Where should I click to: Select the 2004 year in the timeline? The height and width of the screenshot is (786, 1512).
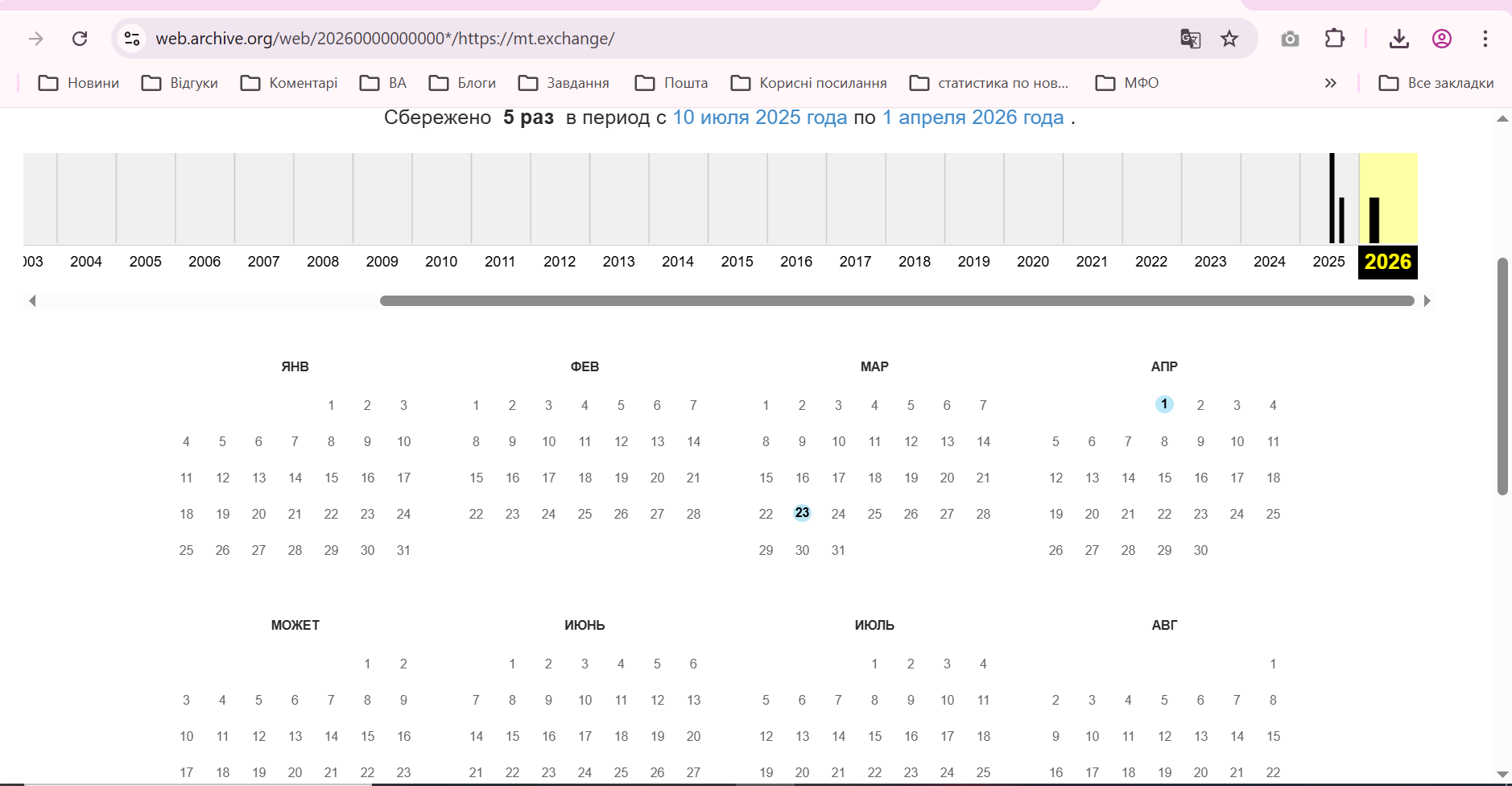86,262
